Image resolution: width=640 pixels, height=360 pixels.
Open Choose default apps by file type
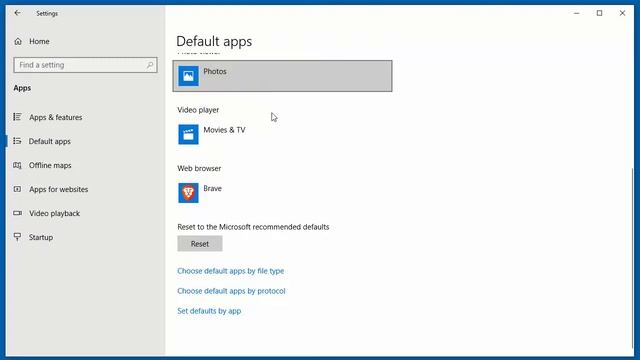[231, 271]
